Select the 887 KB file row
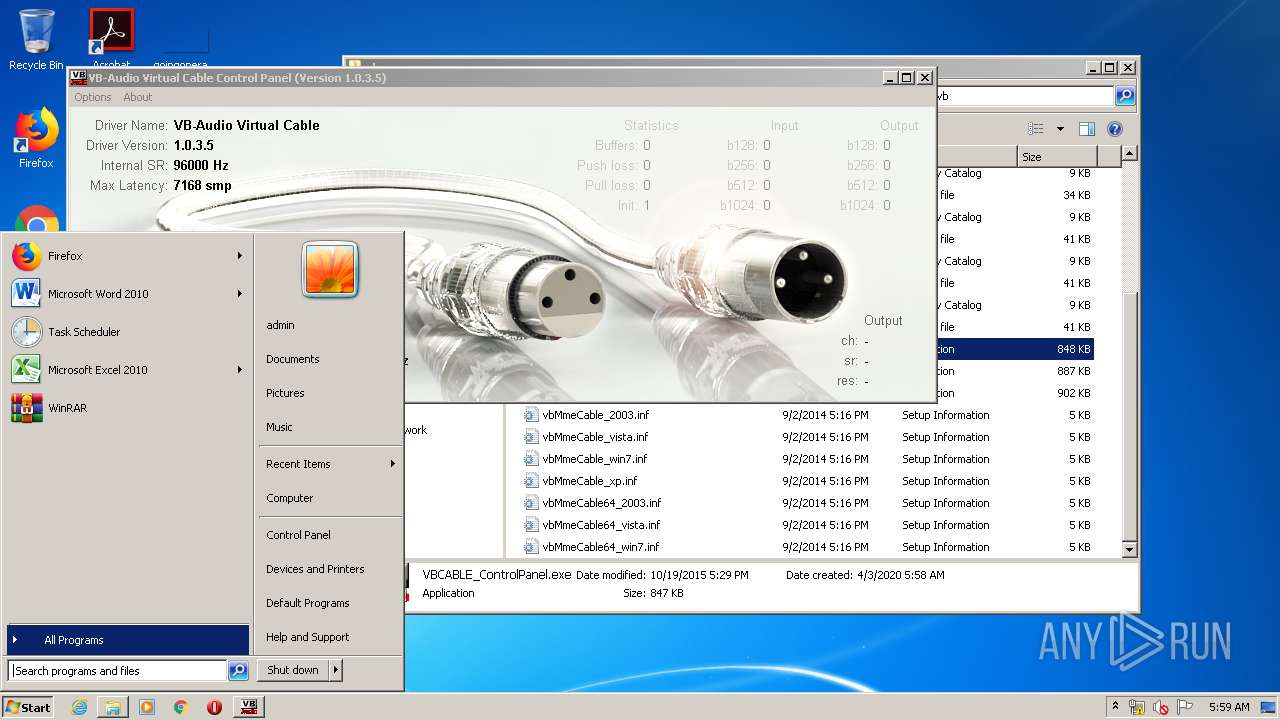Image resolution: width=1280 pixels, height=720 pixels. click(x=1015, y=371)
